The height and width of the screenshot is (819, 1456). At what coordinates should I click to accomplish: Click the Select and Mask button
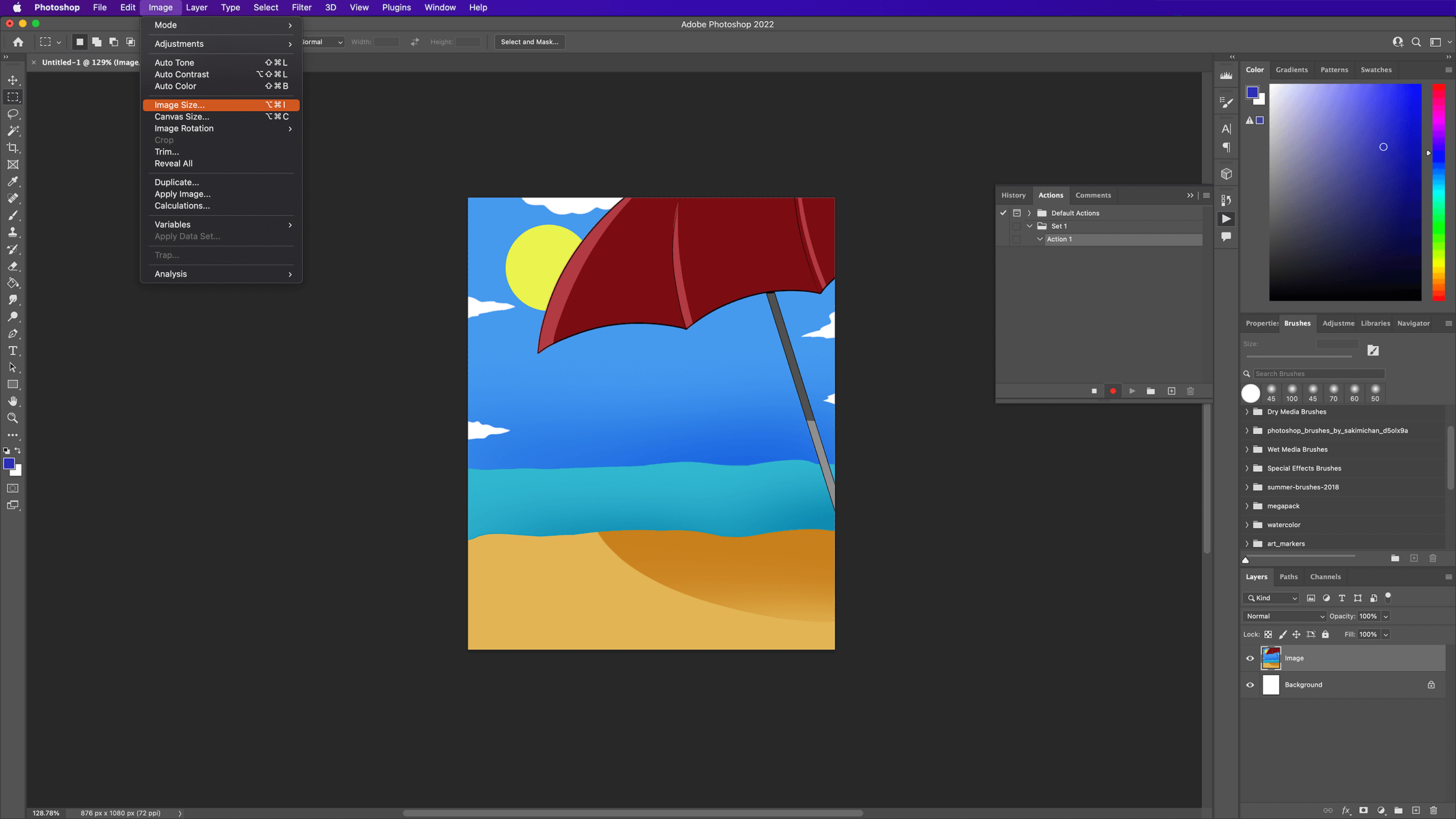coord(529,42)
